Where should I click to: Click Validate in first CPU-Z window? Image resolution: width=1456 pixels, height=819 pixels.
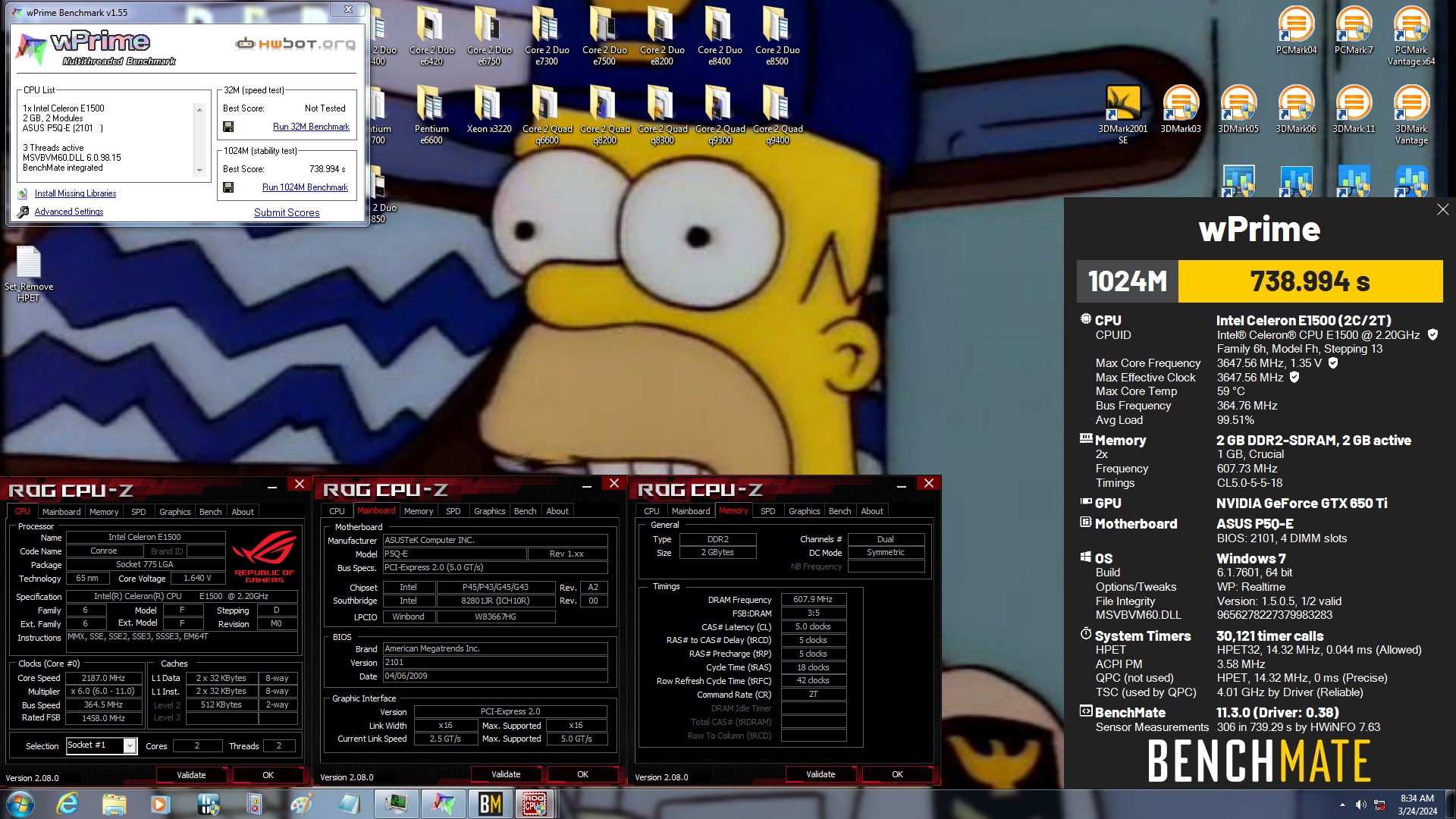pyautogui.click(x=191, y=775)
